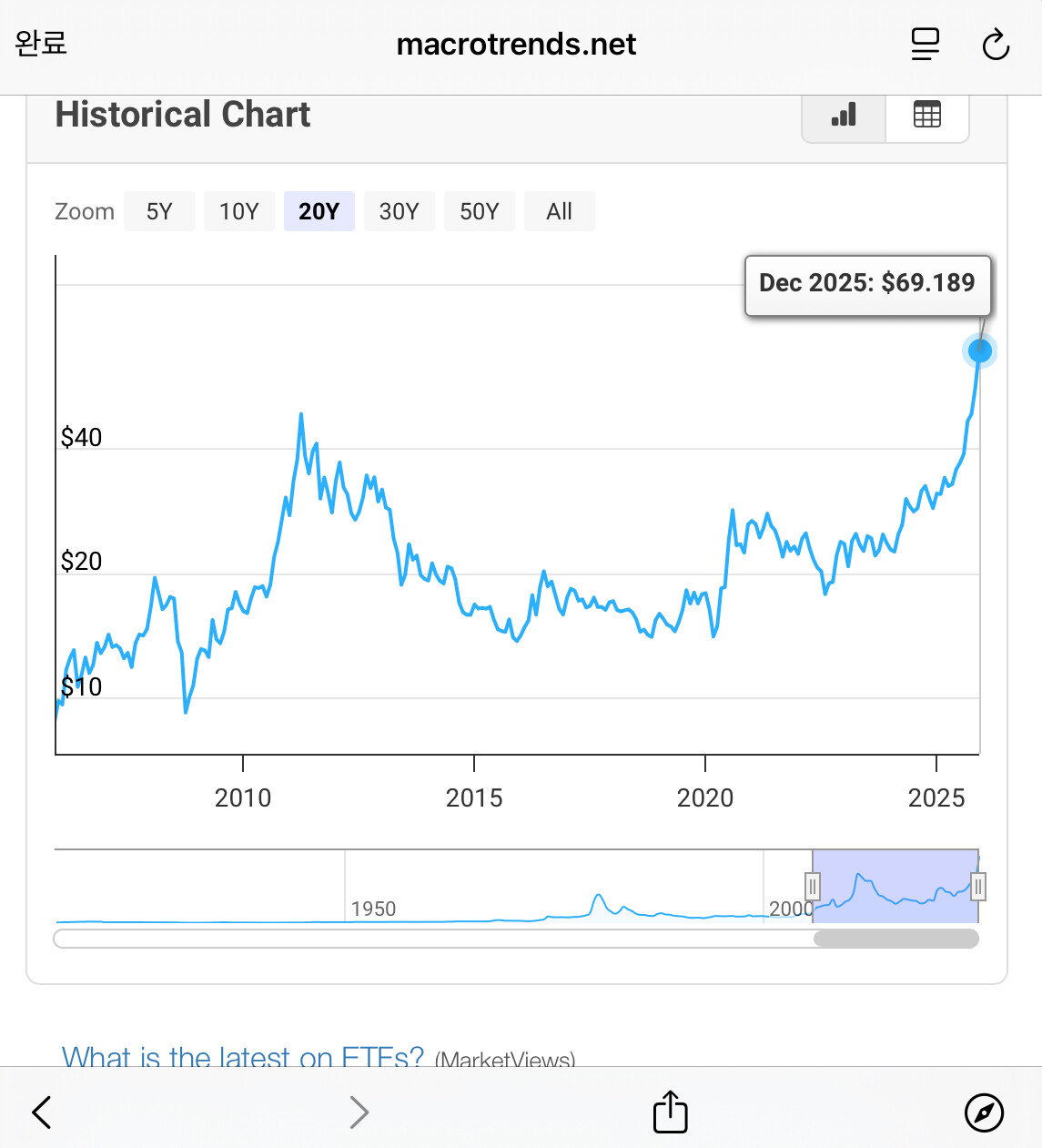Choose the 50Y zoom option
The image size is (1042, 1148).
click(x=479, y=211)
